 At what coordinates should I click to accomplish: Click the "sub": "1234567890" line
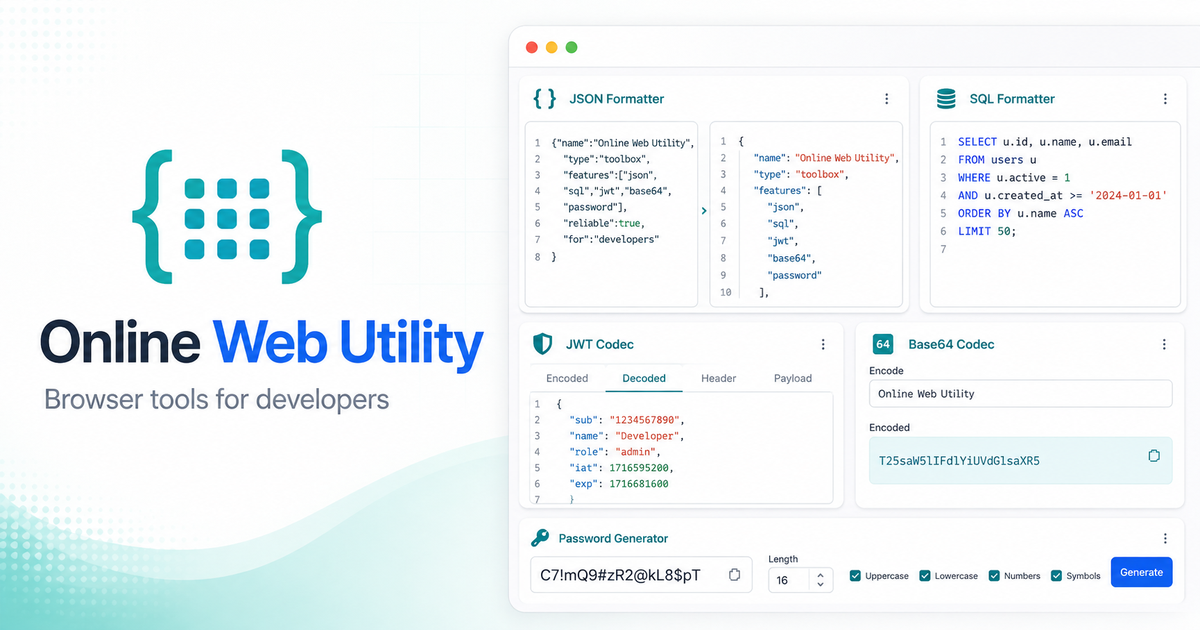(628, 420)
